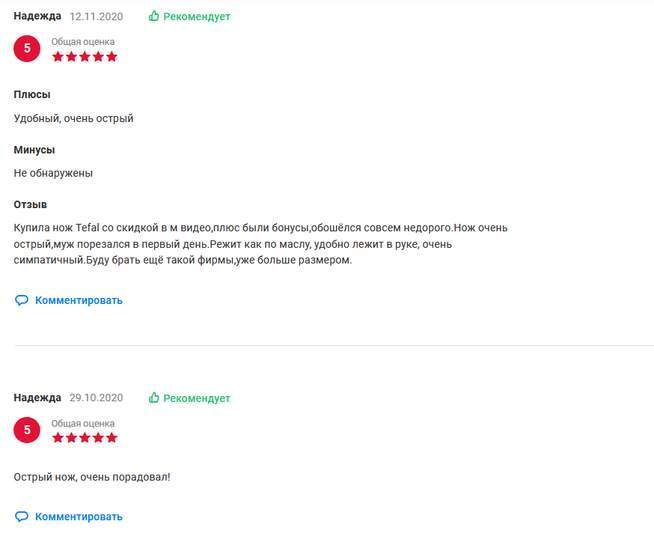The width and height of the screenshot is (654, 545).
Task: Click red score badge in the 29.10.2020 review
Action: 27,430
